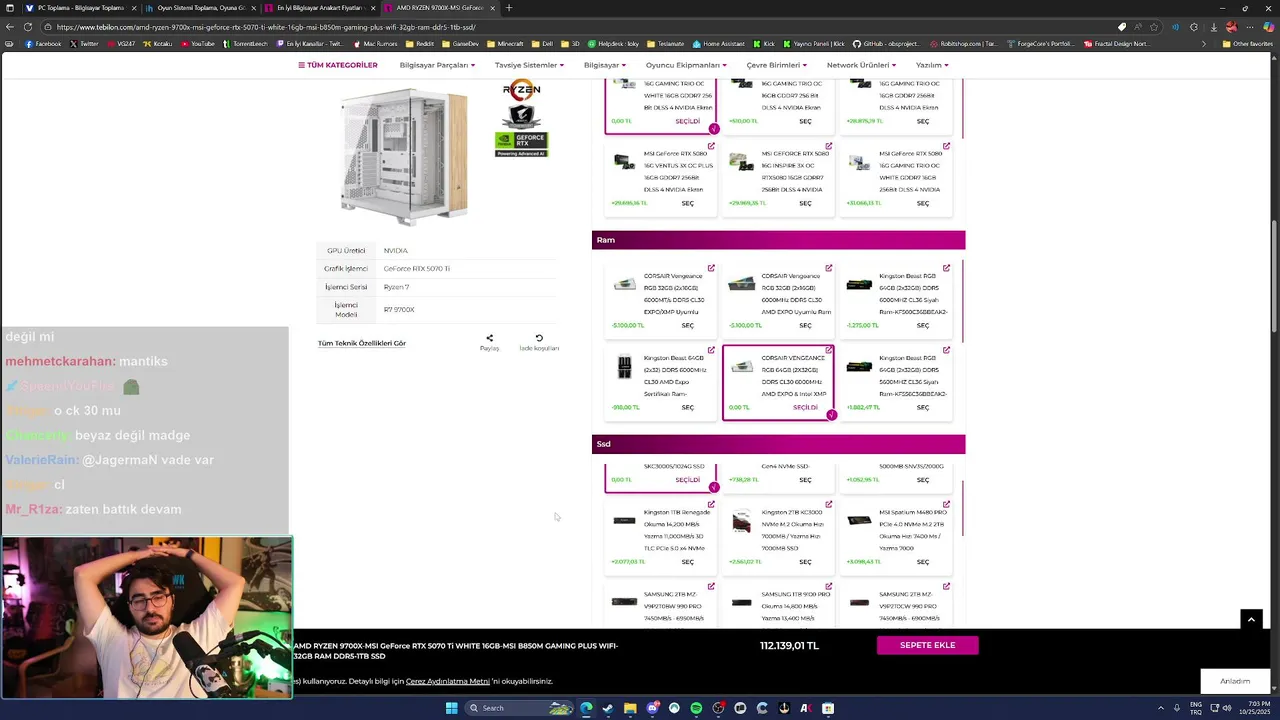The image size is (1280, 720).
Task: Select MSI Spatium M480 PRO SSD via SEÇ
Action: pyautogui.click(x=923, y=561)
